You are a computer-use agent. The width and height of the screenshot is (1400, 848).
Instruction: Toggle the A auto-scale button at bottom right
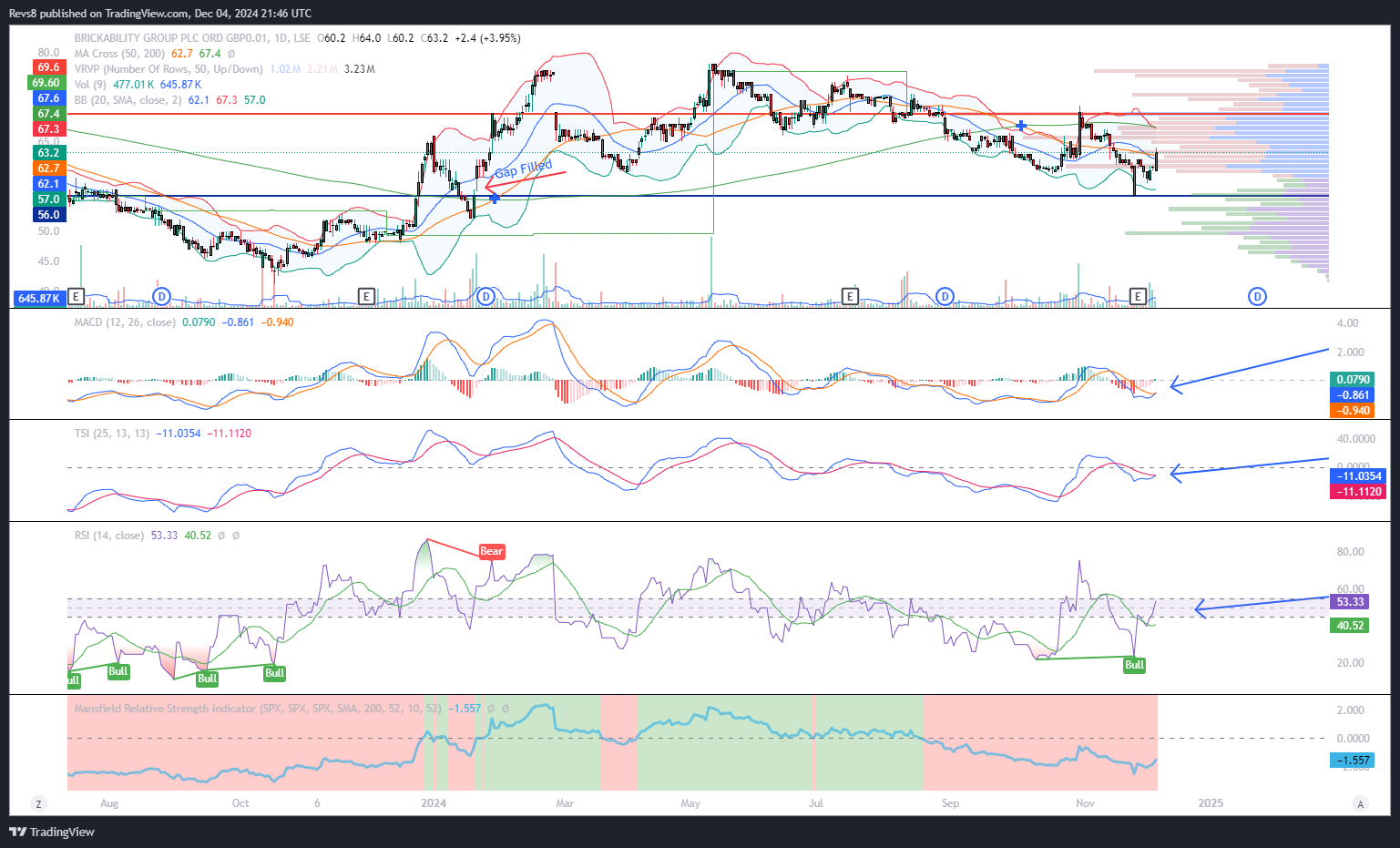1361,803
